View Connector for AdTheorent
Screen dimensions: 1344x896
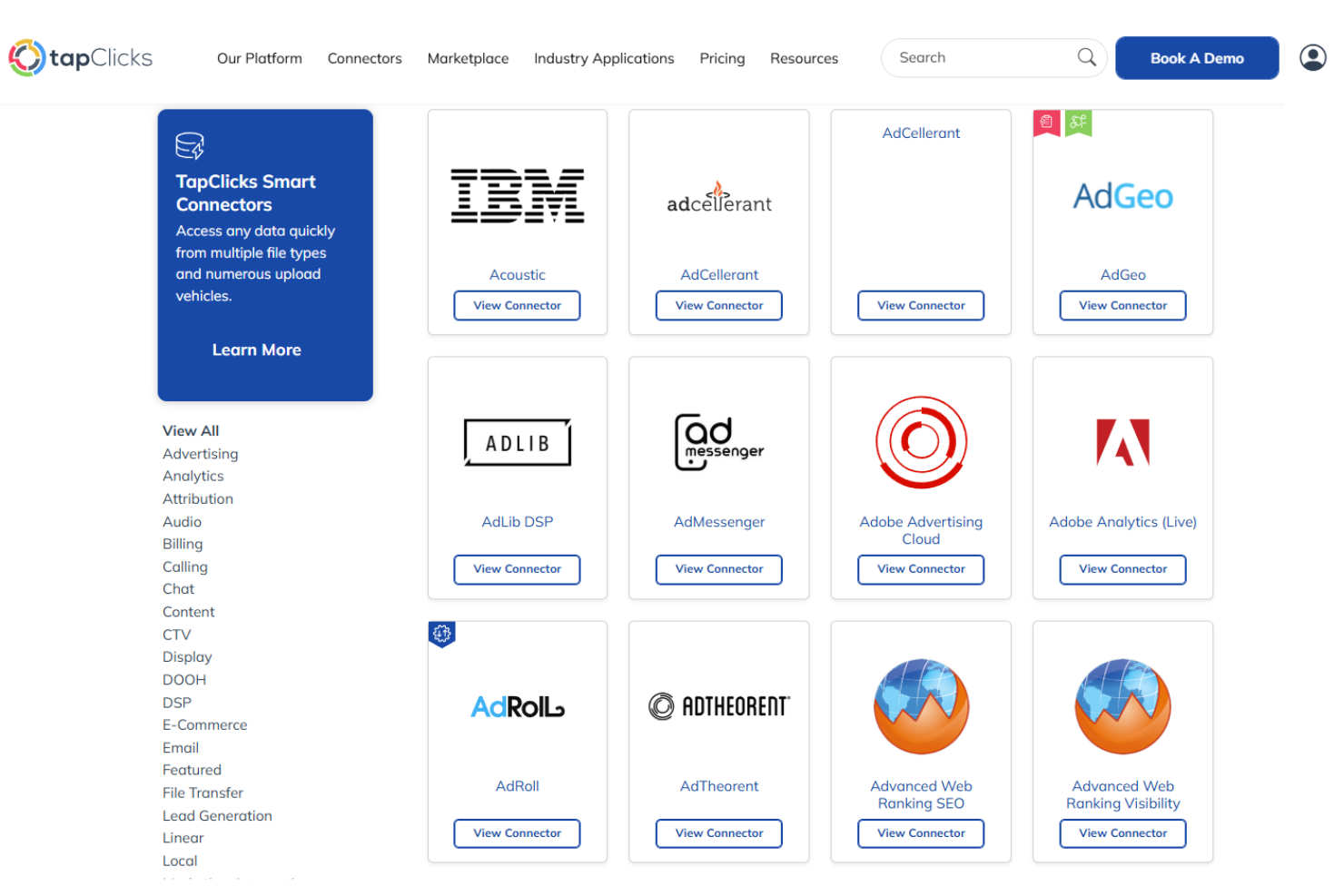click(x=718, y=833)
